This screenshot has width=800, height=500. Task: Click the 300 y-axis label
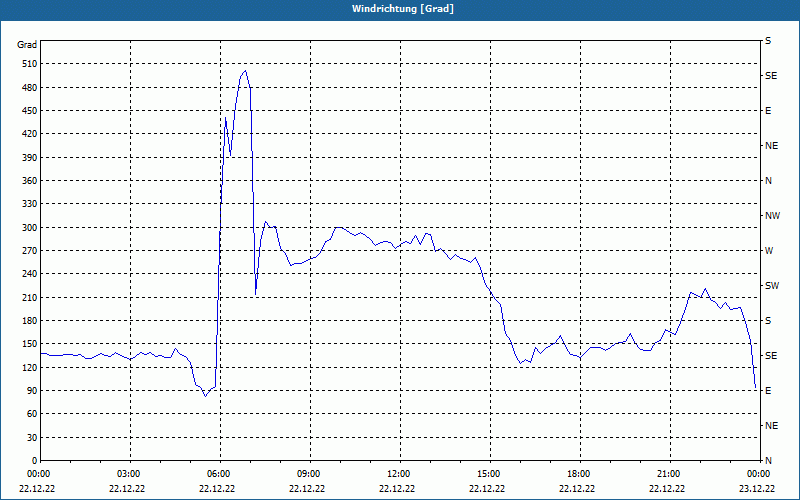pos(31,228)
